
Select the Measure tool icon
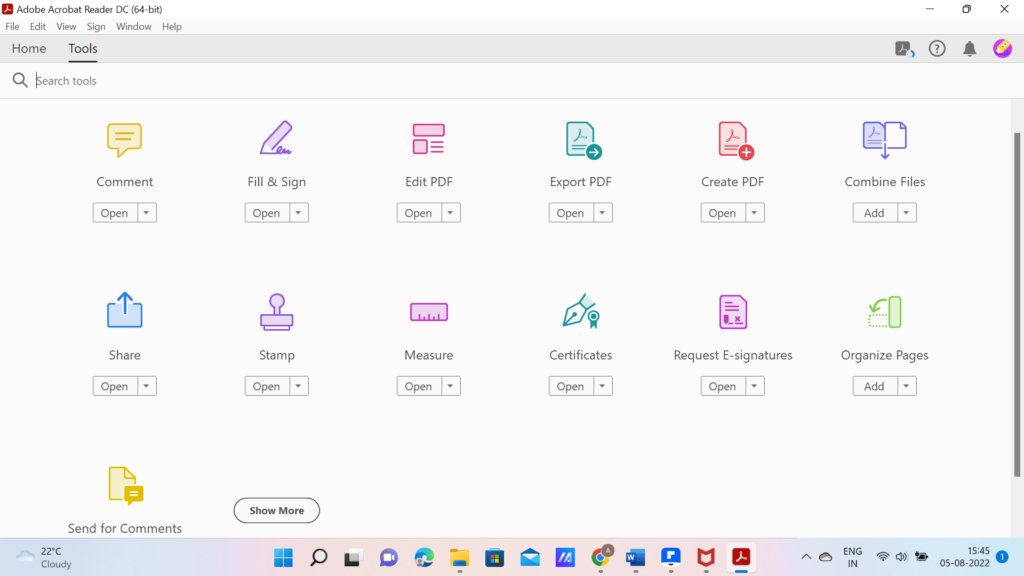pos(428,312)
